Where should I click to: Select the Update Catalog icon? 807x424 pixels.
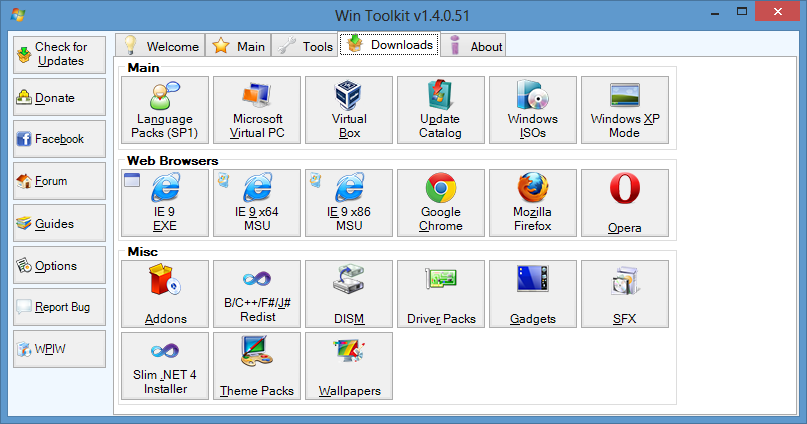(x=440, y=112)
